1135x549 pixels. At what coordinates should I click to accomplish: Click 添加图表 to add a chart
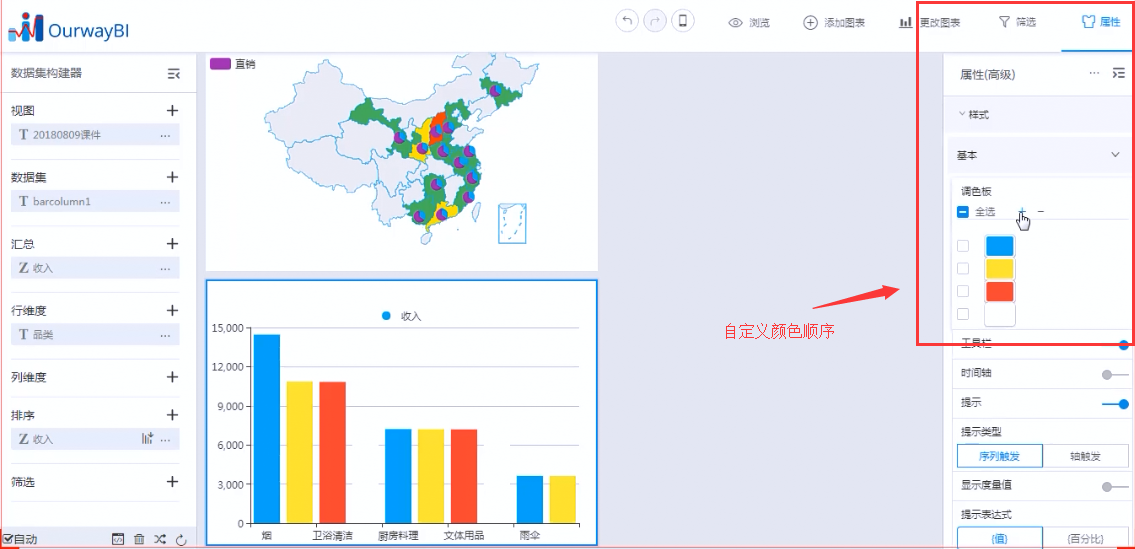834,22
